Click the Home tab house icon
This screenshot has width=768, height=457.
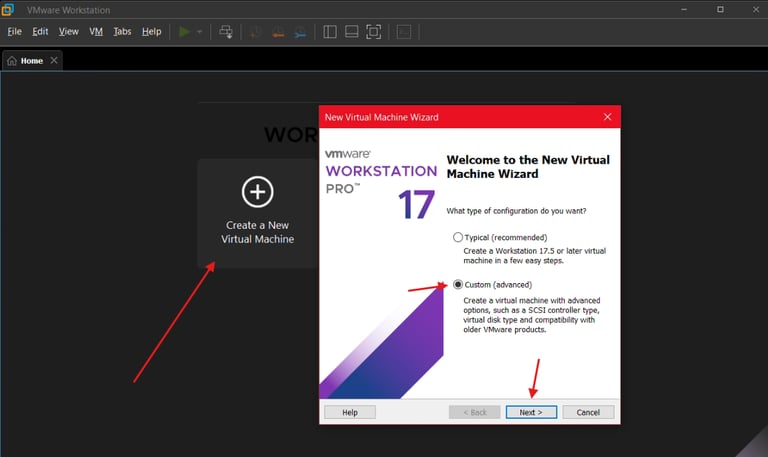(x=12, y=61)
